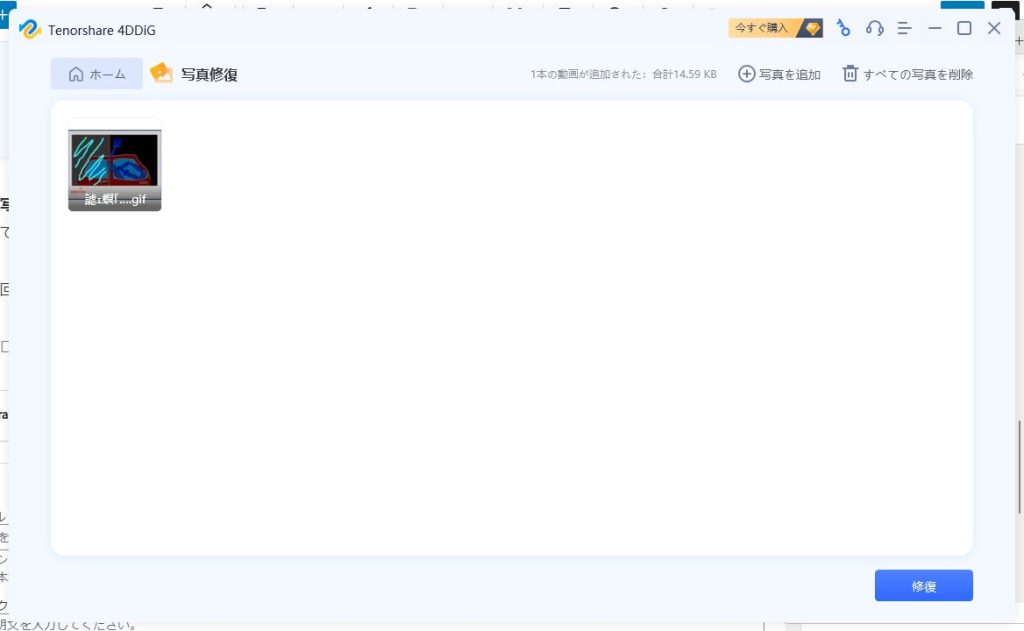Open registration via the key icon

(x=843, y=28)
